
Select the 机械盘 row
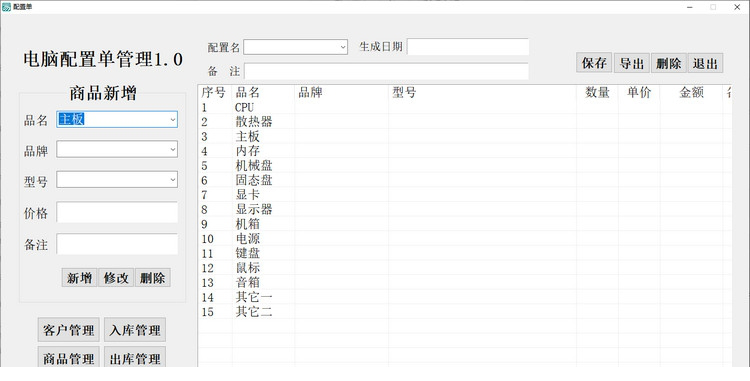tap(464, 166)
